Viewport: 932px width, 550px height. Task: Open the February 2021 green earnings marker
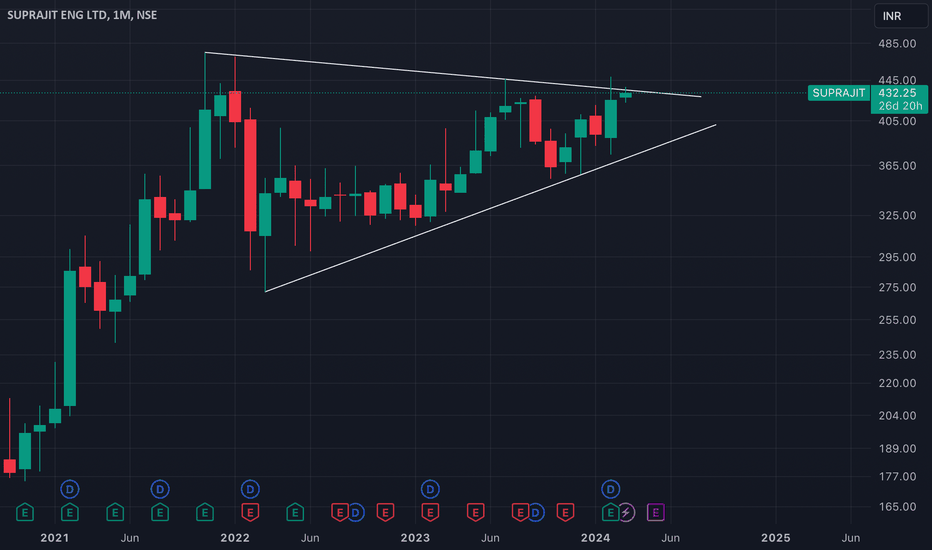(x=70, y=512)
